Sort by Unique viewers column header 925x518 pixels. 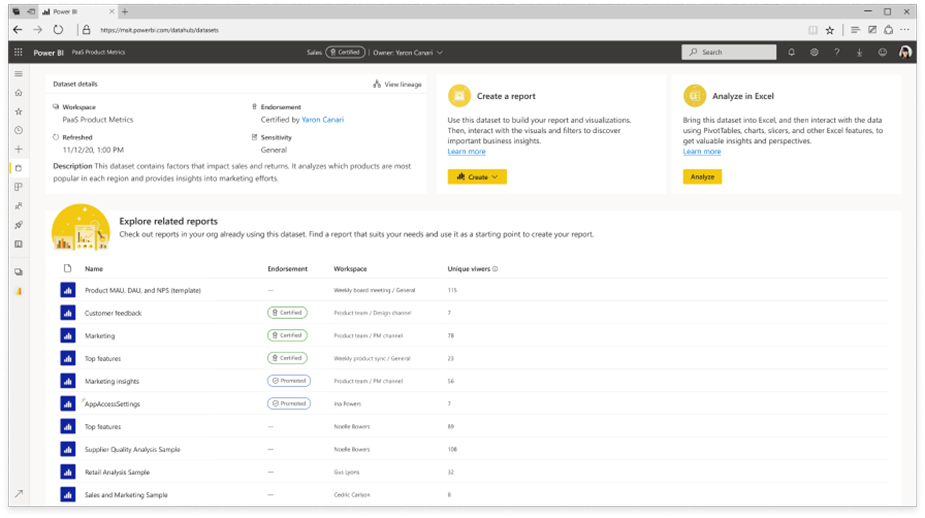point(468,268)
